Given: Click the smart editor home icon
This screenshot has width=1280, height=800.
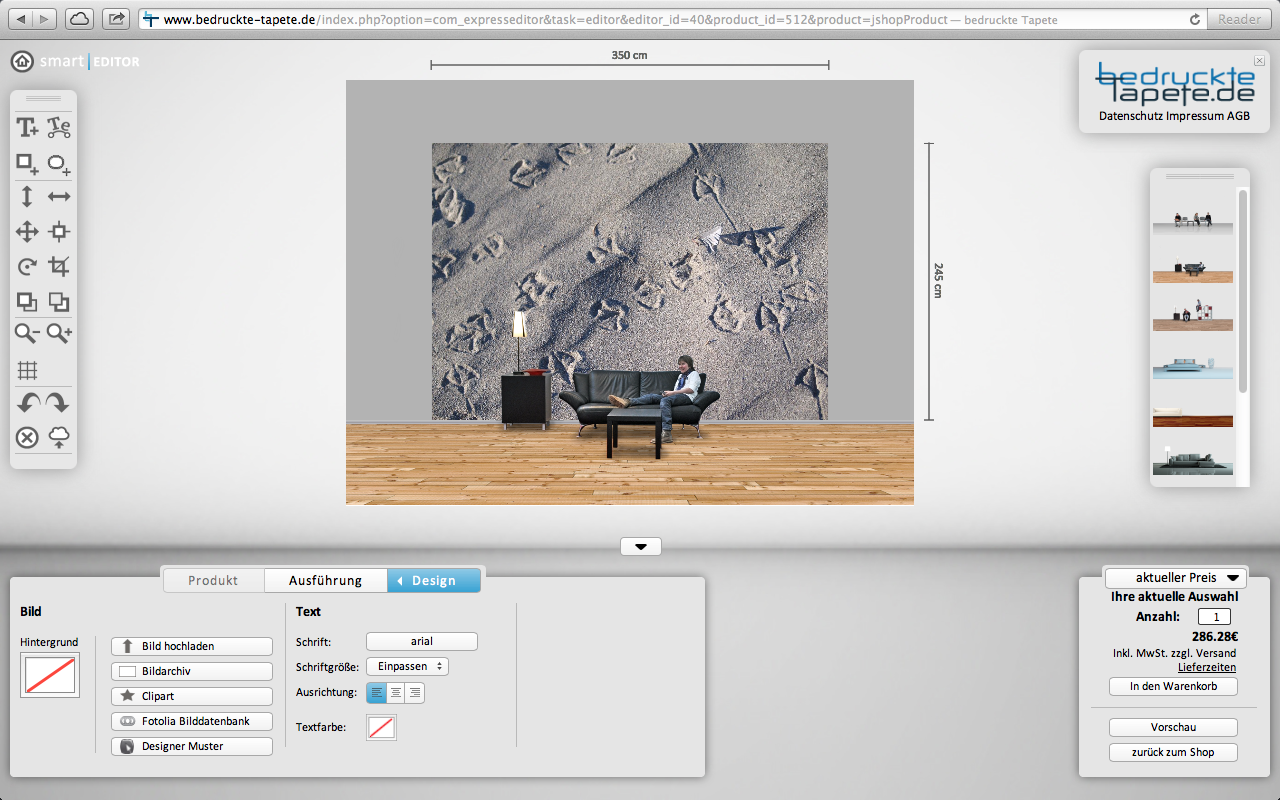Looking at the screenshot, I should click(22, 62).
